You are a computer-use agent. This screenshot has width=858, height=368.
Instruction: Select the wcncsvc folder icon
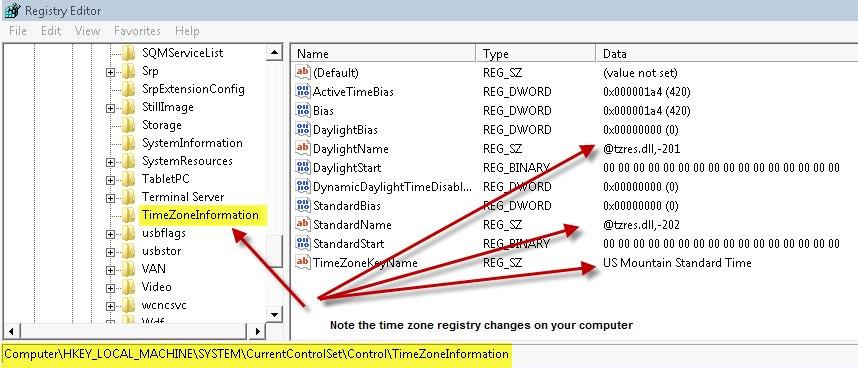(x=128, y=305)
